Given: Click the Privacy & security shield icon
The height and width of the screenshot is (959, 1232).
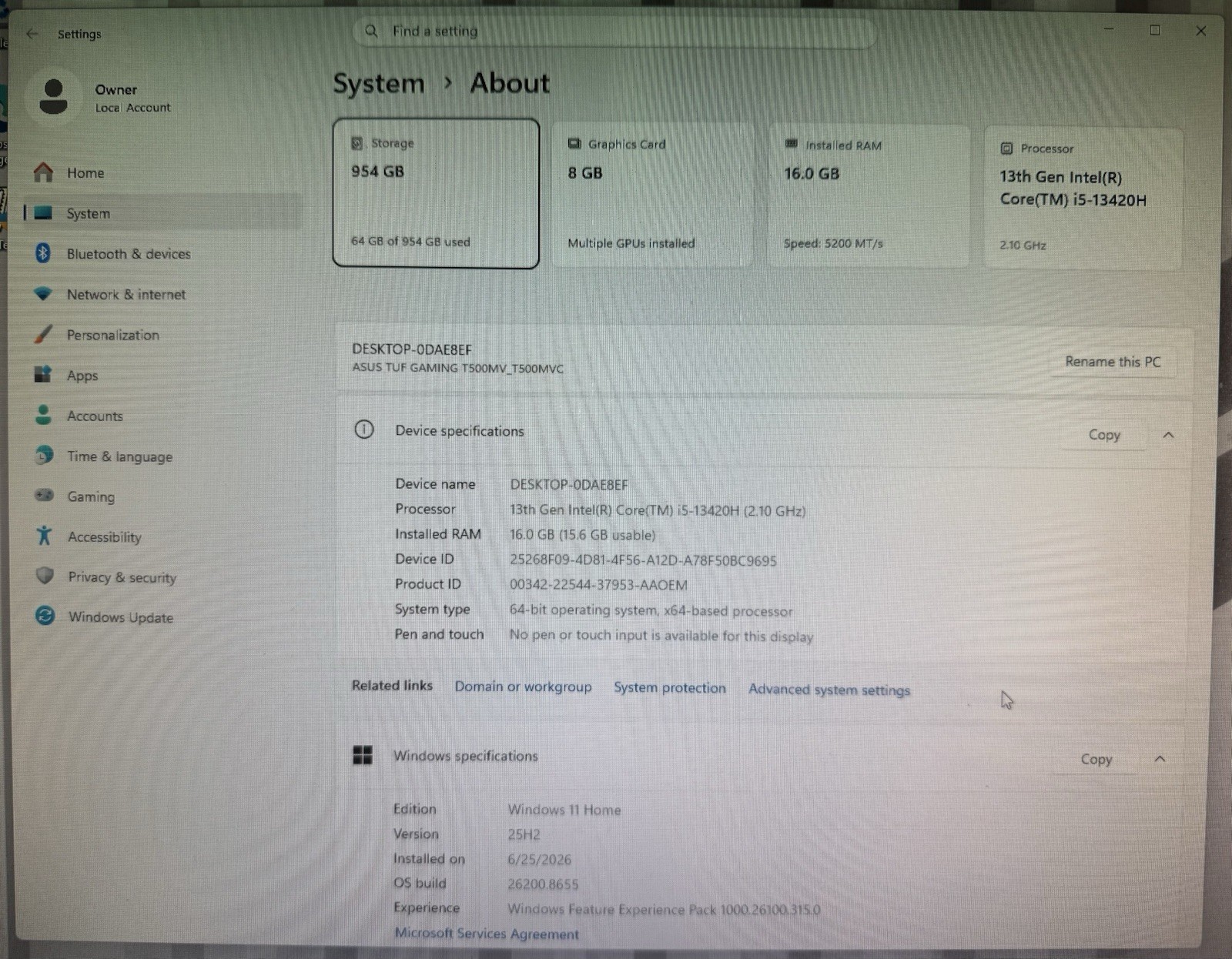Looking at the screenshot, I should tap(45, 576).
